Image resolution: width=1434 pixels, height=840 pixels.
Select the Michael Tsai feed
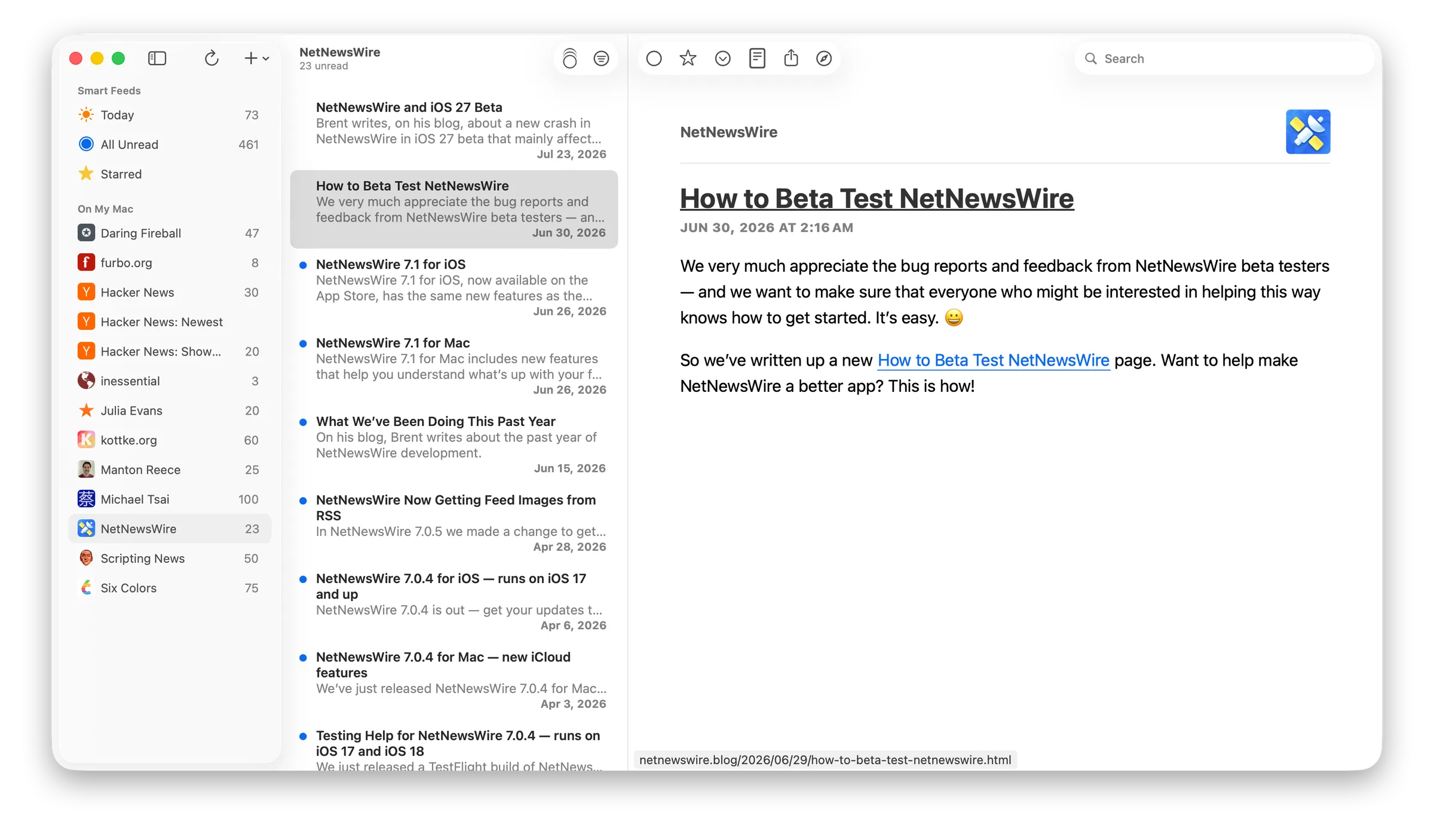[170, 499]
